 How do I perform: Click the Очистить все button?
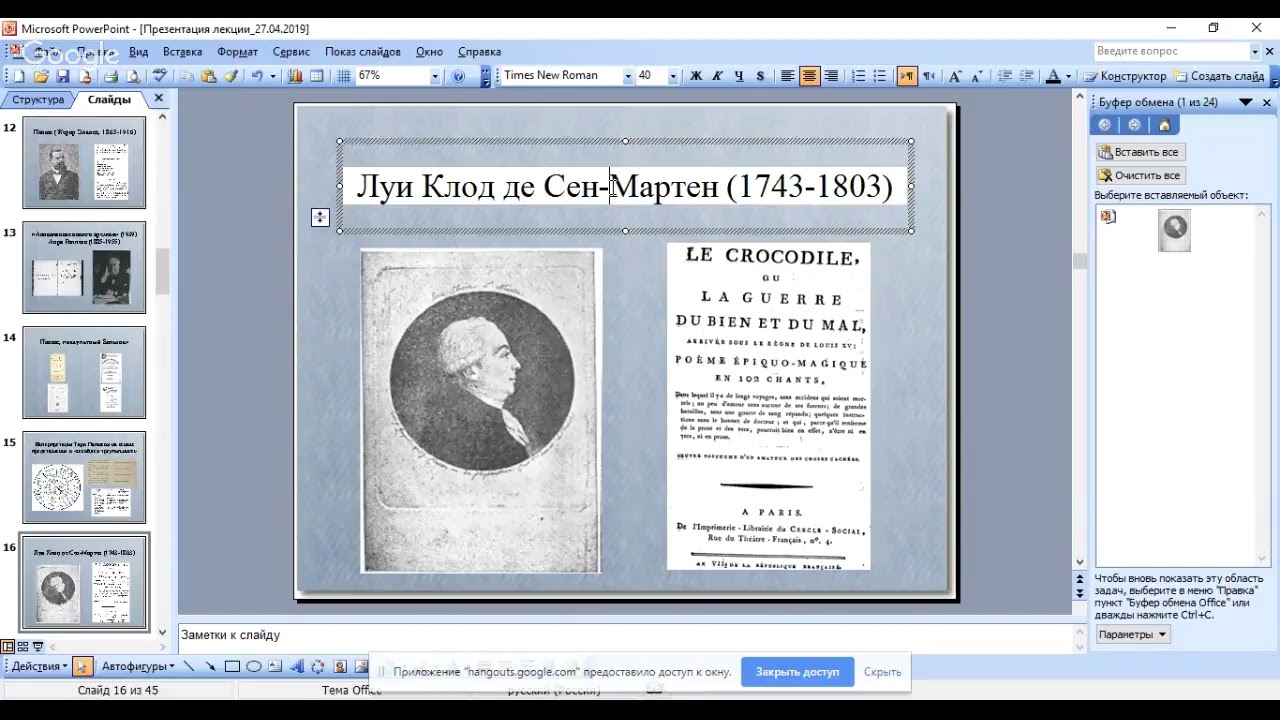tap(1140, 175)
